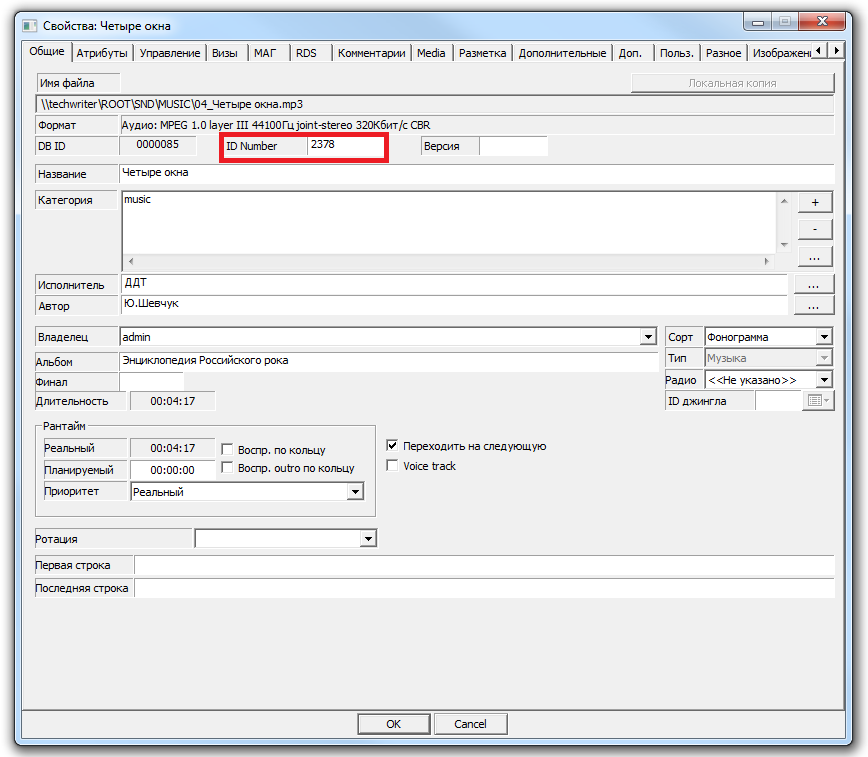Open the RDS tab
This screenshot has height=757, width=868.
pos(306,53)
